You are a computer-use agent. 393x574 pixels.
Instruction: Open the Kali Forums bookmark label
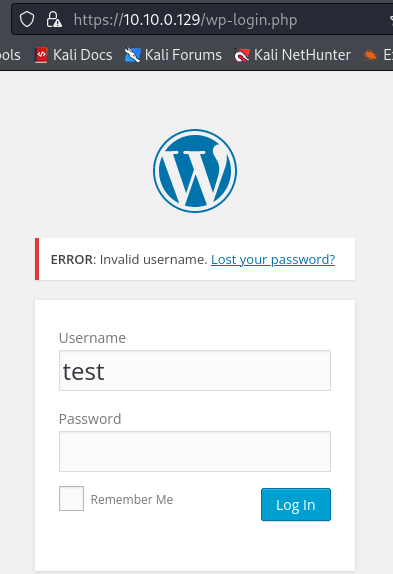tap(183, 55)
